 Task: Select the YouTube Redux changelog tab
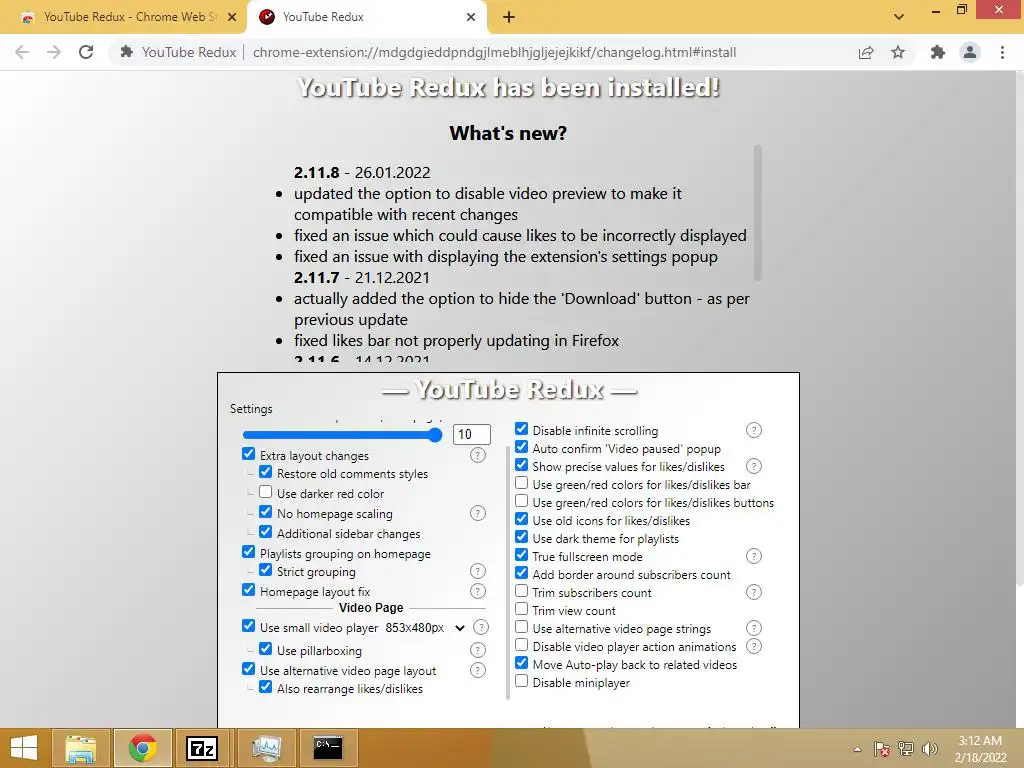coord(366,17)
